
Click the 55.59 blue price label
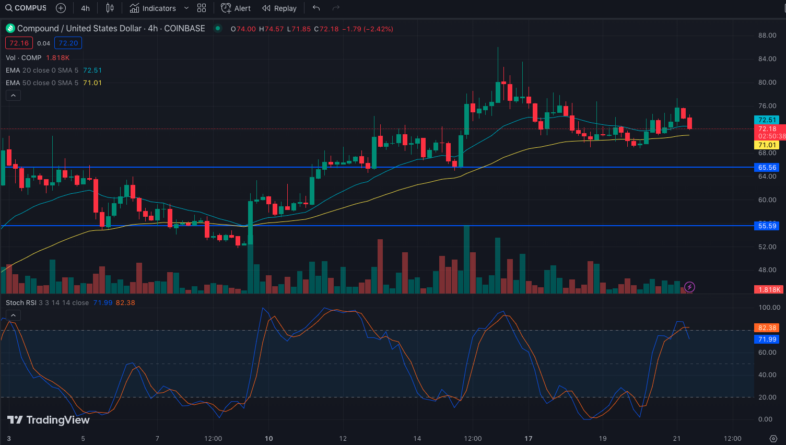tap(767, 226)
